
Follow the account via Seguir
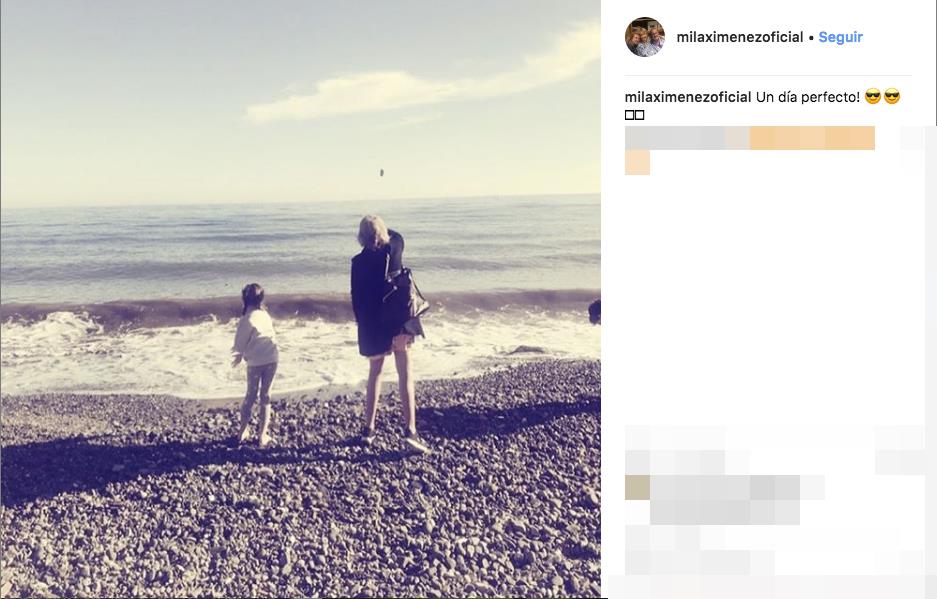point(840,37)
